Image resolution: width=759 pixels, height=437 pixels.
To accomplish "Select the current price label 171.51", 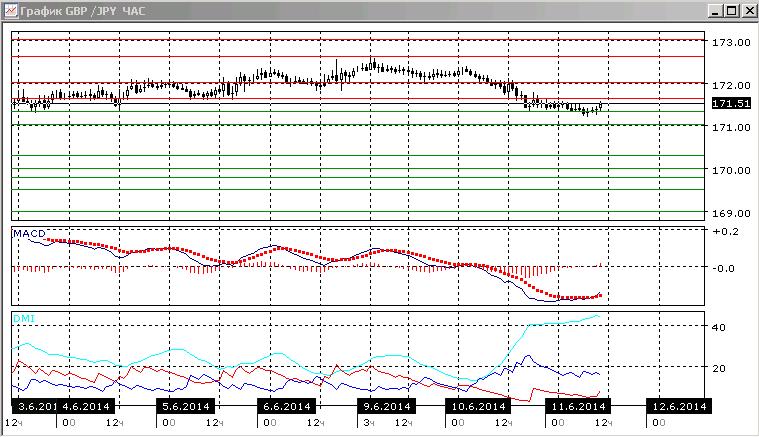I will 731,103.
